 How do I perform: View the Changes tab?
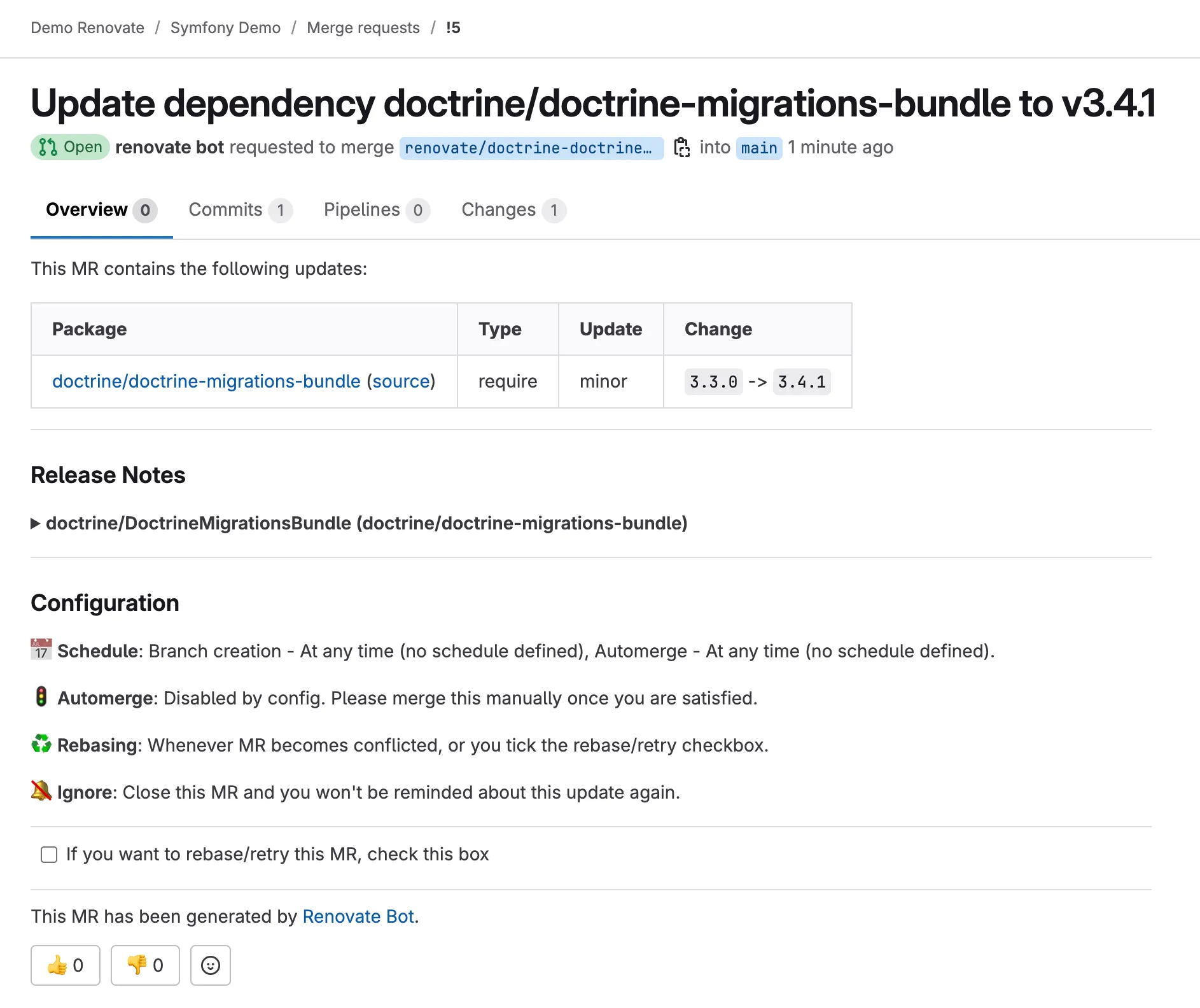513,210
